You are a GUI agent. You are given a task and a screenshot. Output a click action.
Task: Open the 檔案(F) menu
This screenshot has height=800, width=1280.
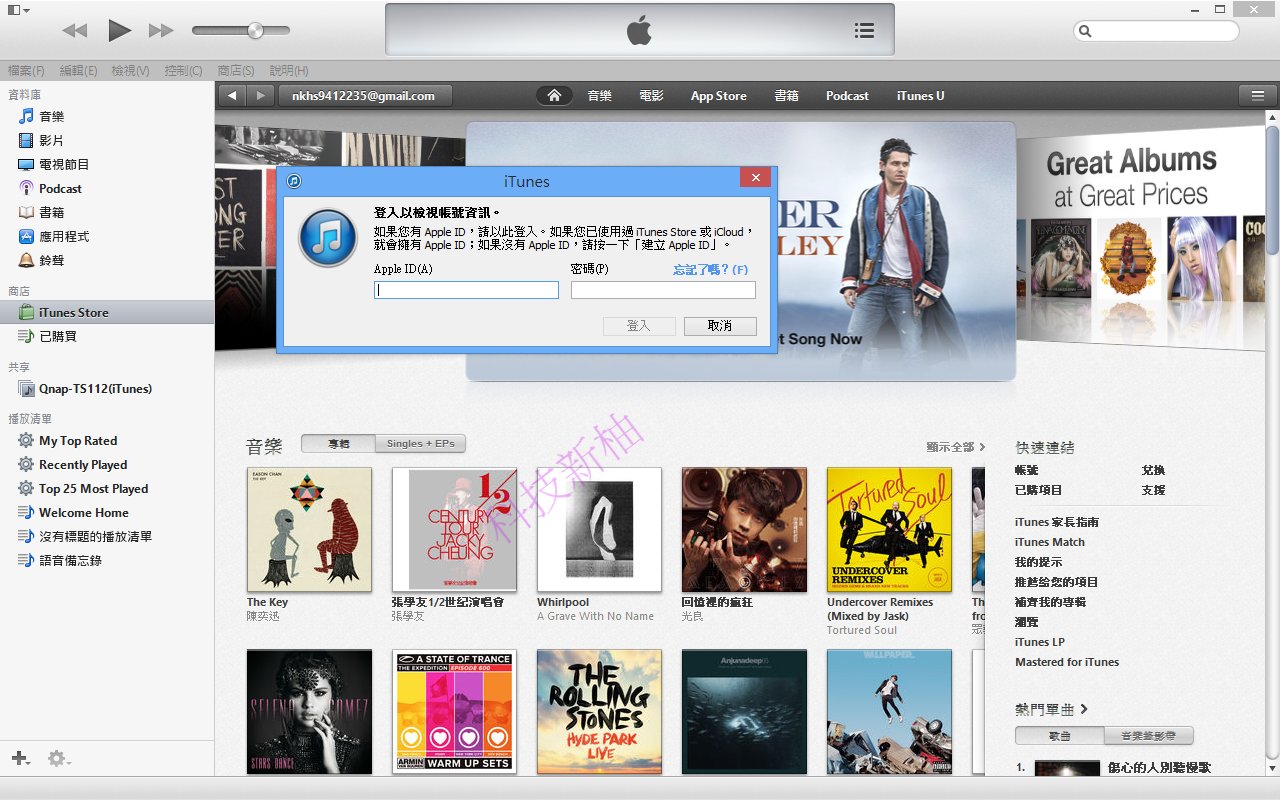[26, 71]
